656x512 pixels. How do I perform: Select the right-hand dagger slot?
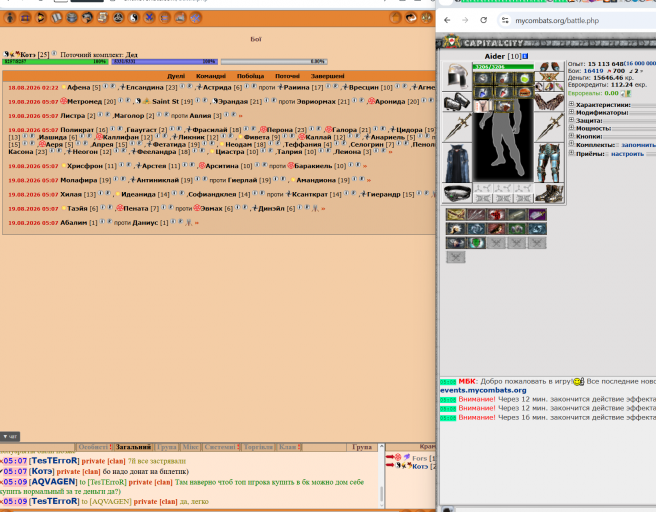[549, 128]
